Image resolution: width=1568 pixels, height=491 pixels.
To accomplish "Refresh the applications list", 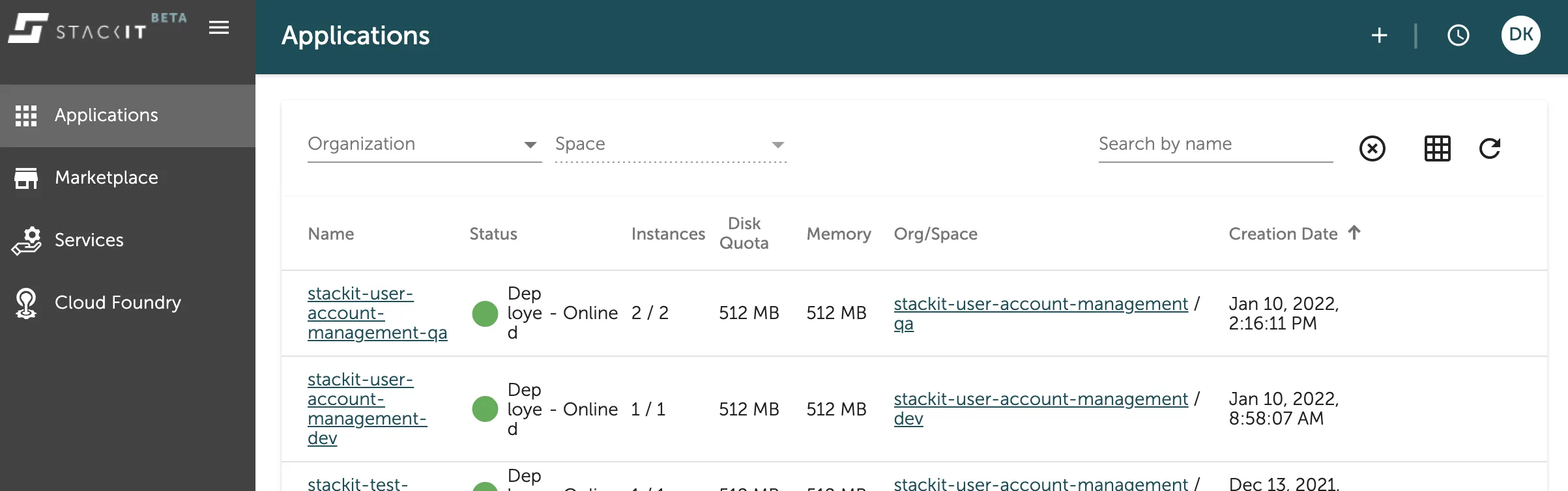I will click(x=1490, y=148).
